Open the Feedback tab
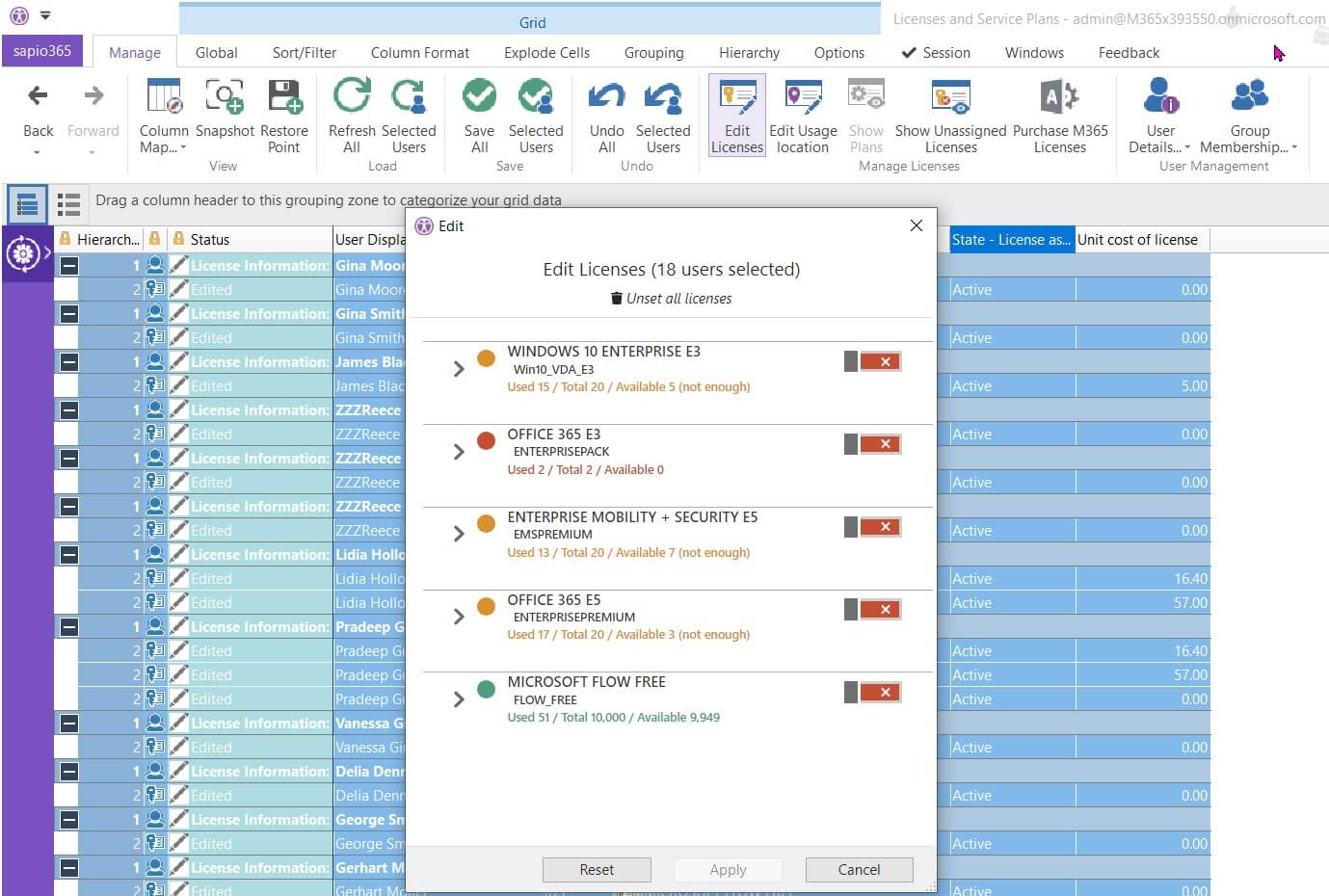The image size is (1329, 896). [1129, 53]
